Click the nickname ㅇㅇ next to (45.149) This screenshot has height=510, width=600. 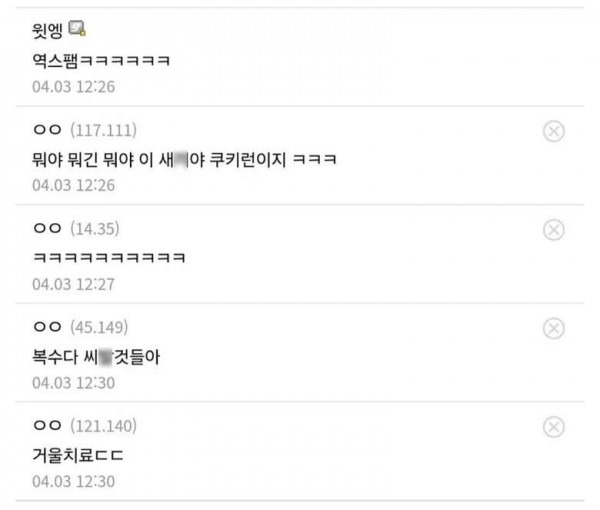(x=47, y=327)
